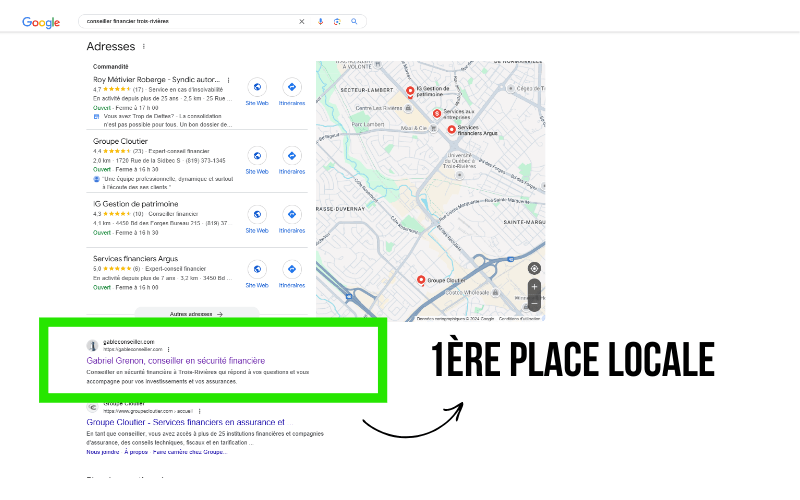Click Services aux entreprises map pin

(x=437, y=114)
